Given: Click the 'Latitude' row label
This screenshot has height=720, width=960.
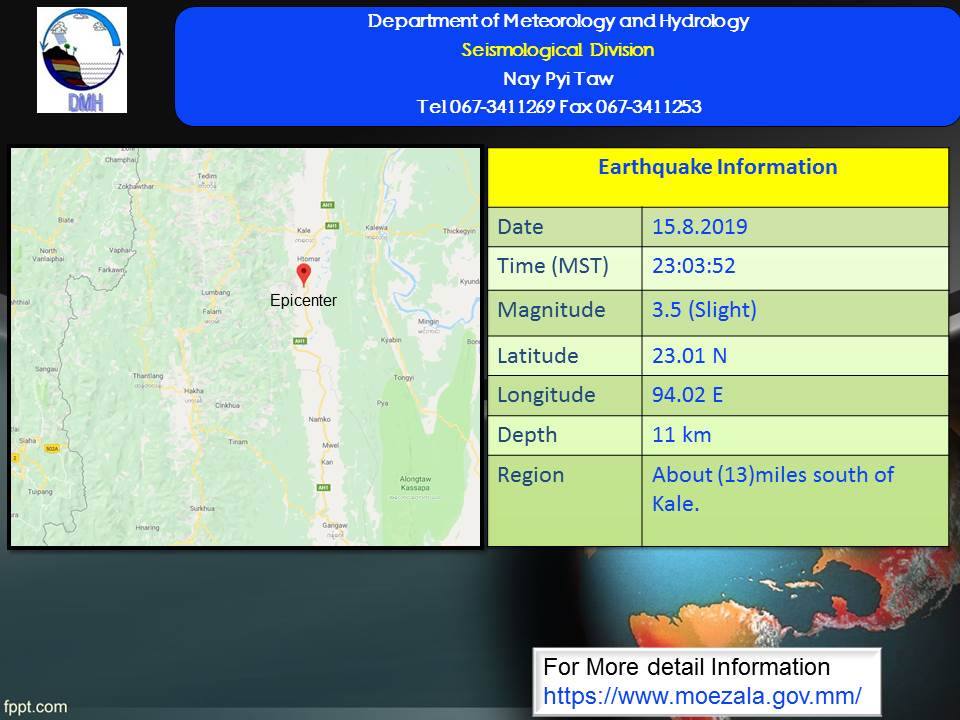Looking at the screenshot, I should tap(538, 356).
